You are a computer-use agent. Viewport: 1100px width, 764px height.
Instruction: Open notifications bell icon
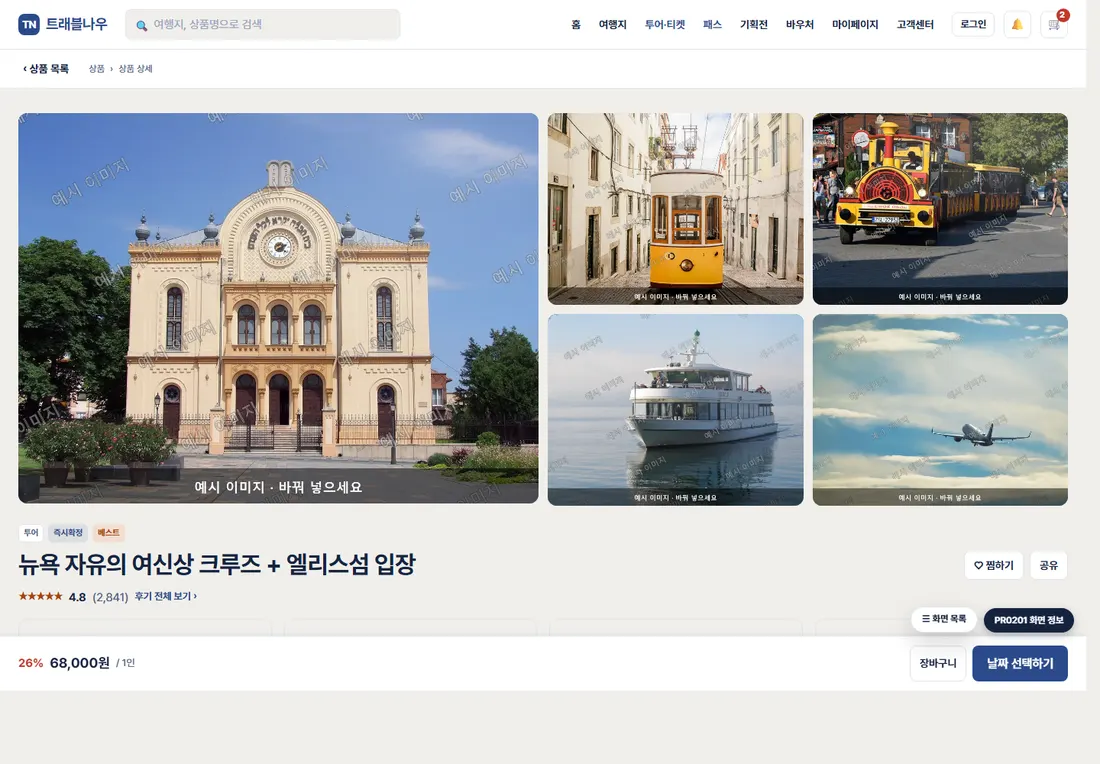click(x=1017, y=25)
